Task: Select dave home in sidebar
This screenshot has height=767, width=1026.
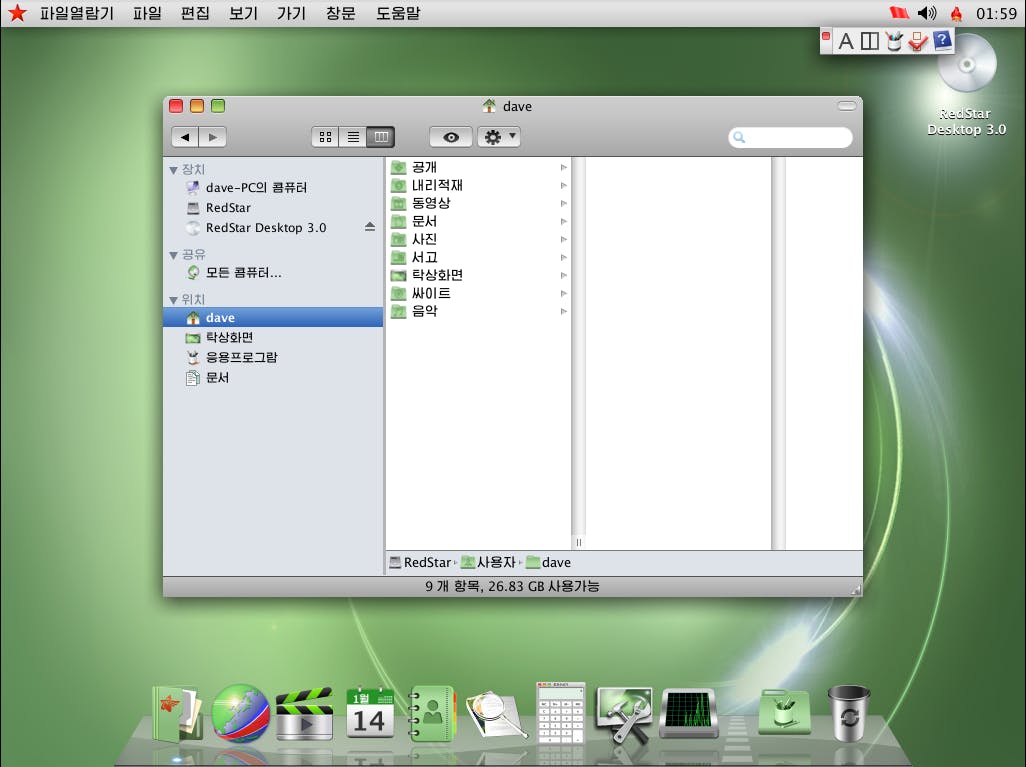Action: tap(273, 317)
